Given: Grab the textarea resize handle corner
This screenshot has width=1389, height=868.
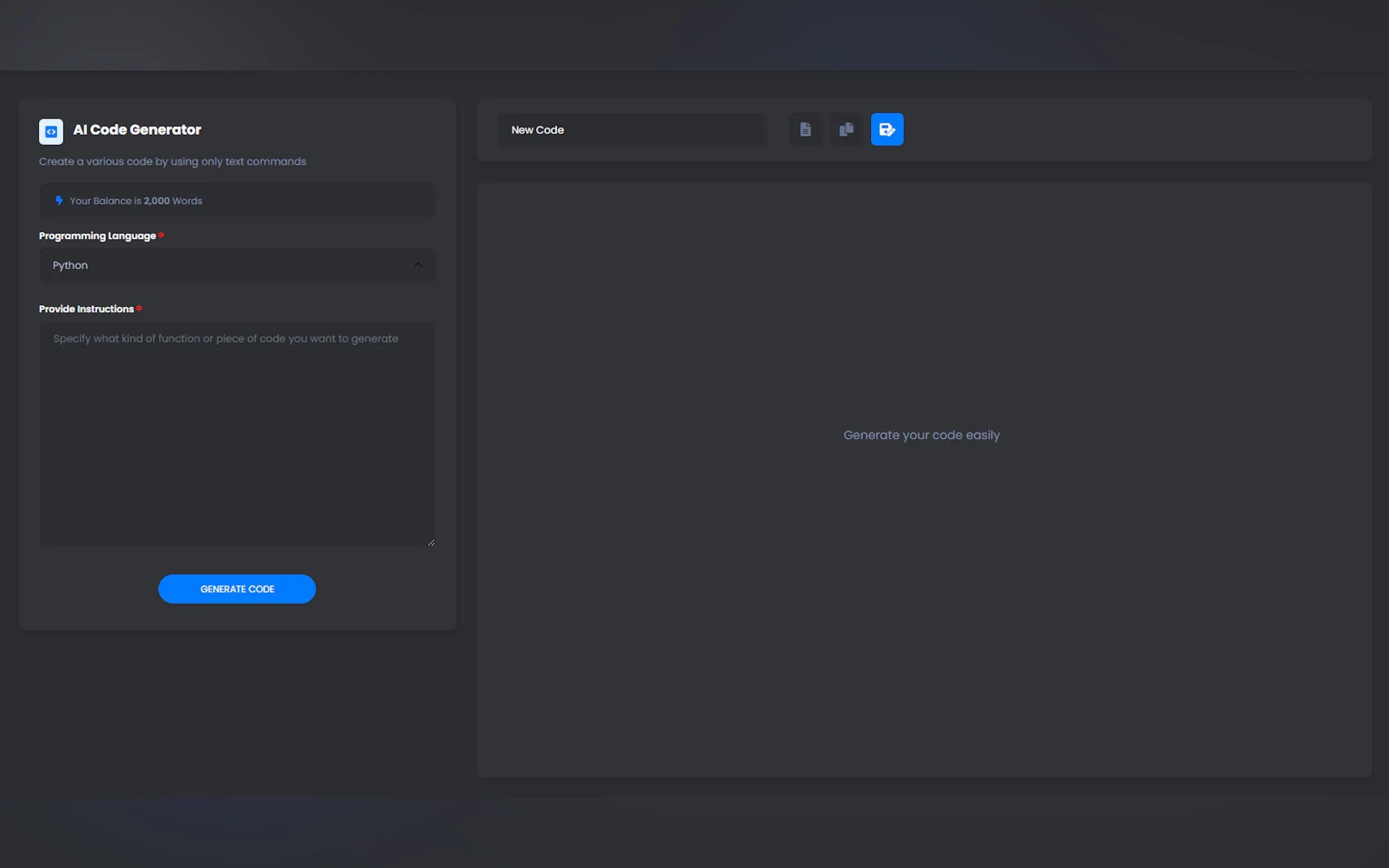Looking at the screenshot, I should (x=431, y=542).
